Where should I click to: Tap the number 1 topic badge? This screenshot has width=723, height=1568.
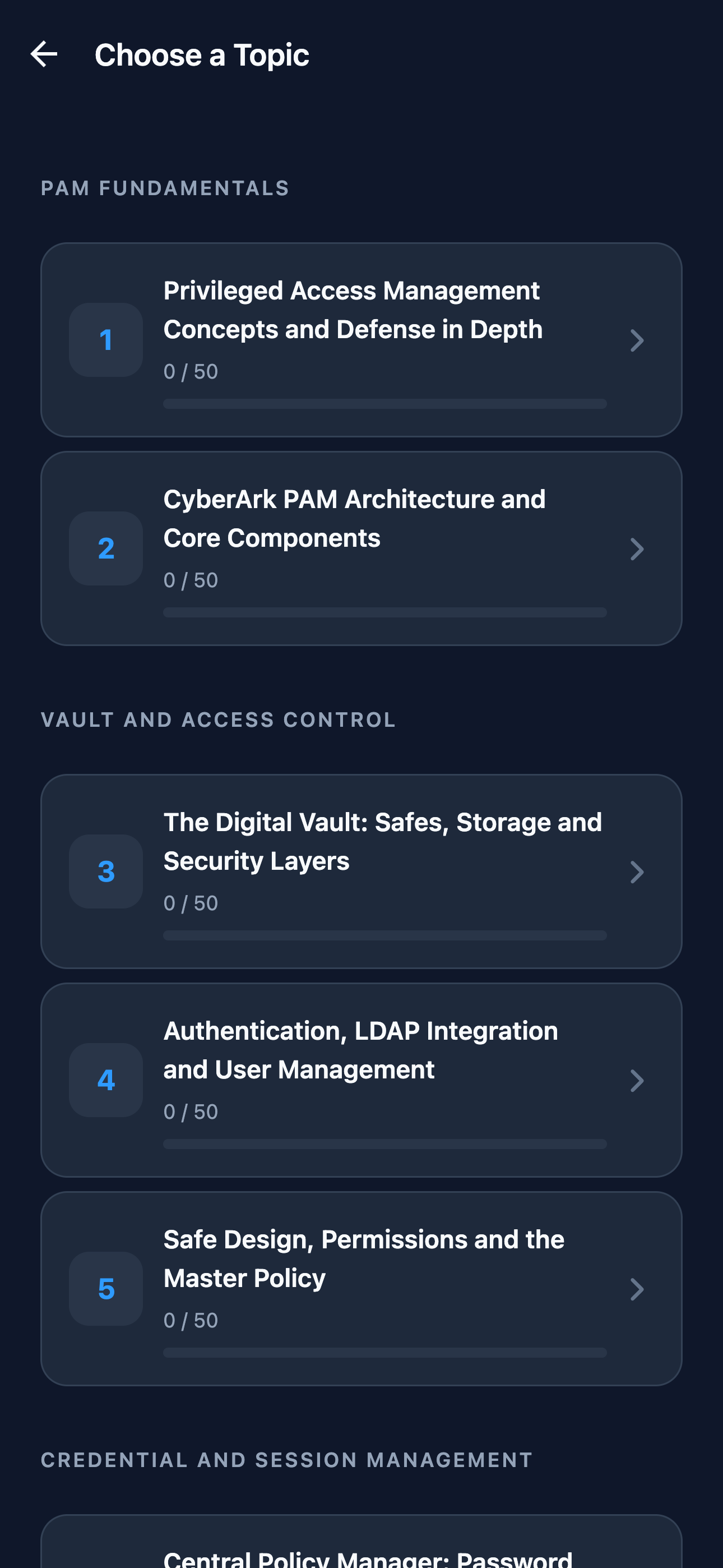click(x=106, y=340)
